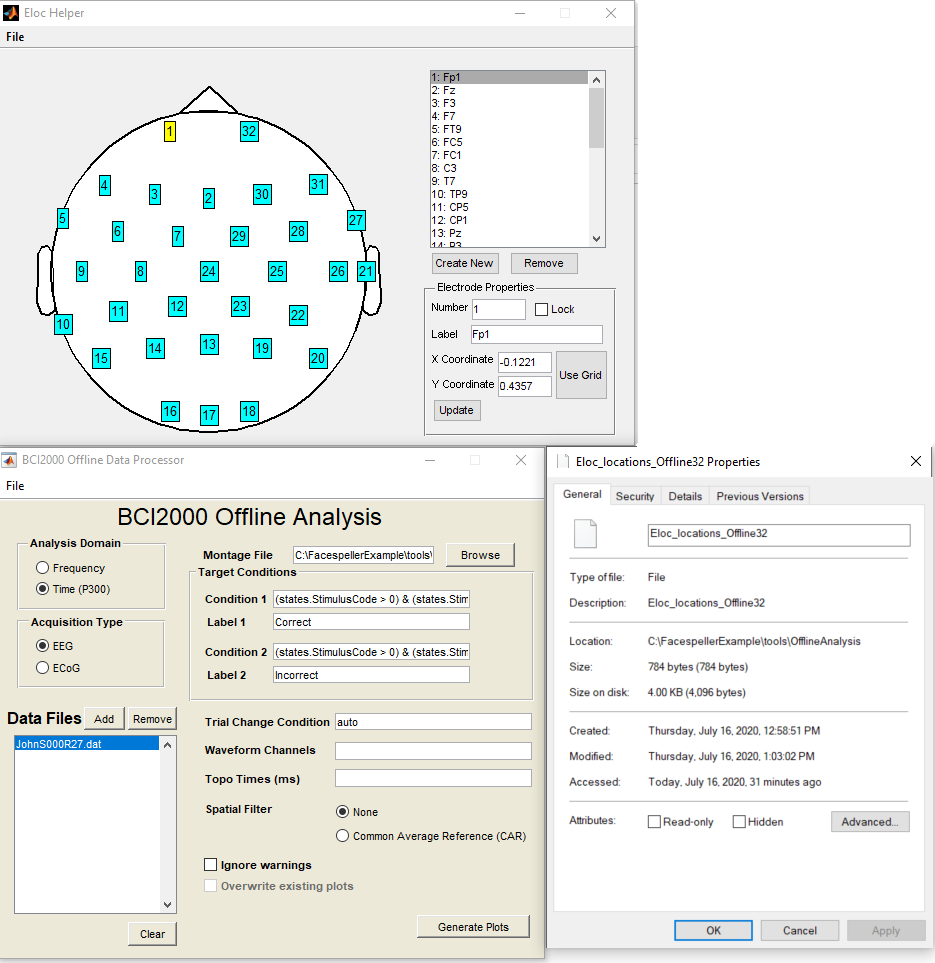The height and width of the screenshot is (963, 935).
Task: Pick electrode 30 on the scalp diagram
Action: (x=262, y=195)
